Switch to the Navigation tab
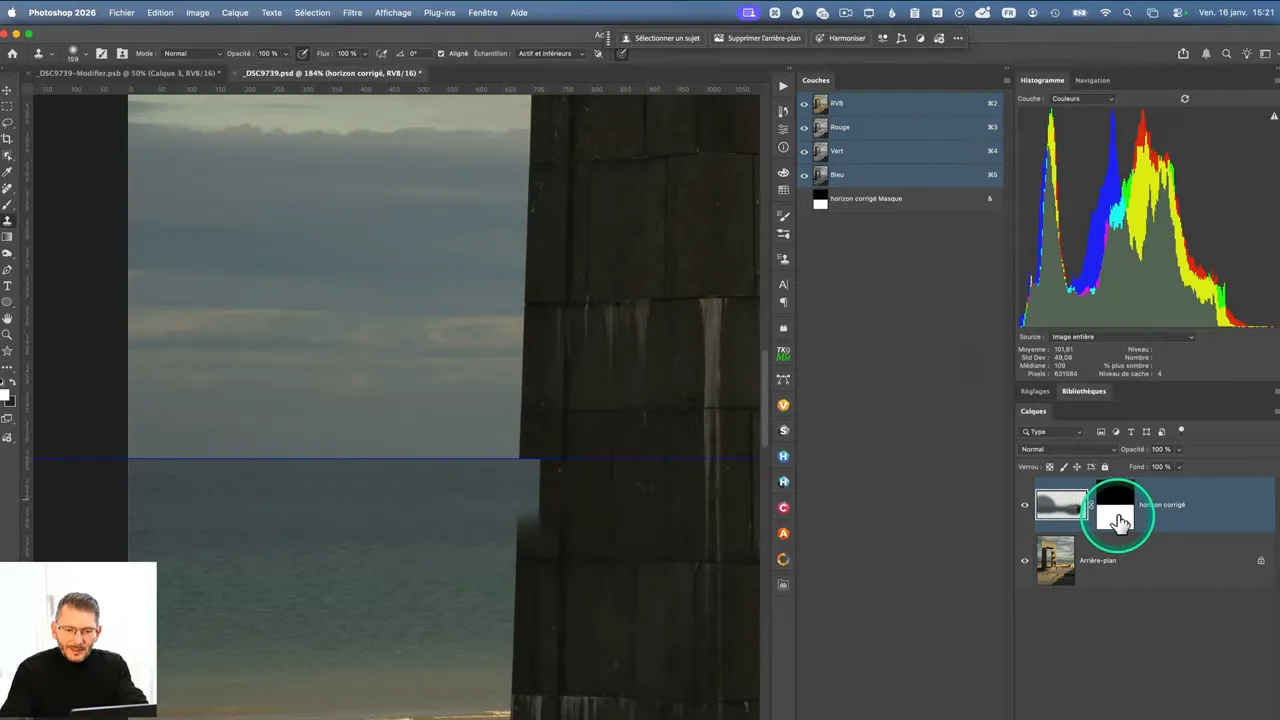The width and height of the screenshot is (1280, 720). coord(1092,80)
